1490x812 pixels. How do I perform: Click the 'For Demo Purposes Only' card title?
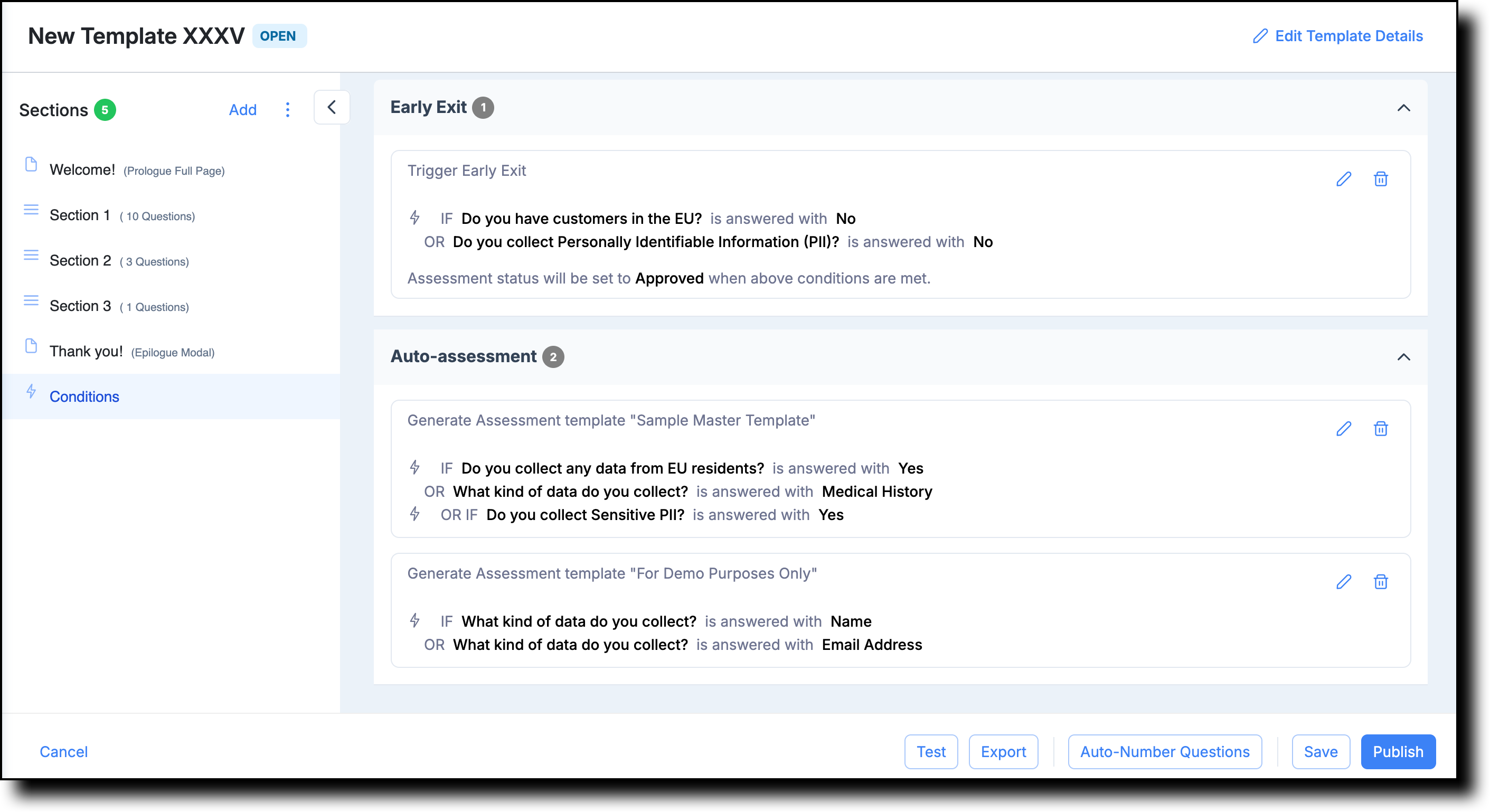pyautogui.click(x=612, y=574)
